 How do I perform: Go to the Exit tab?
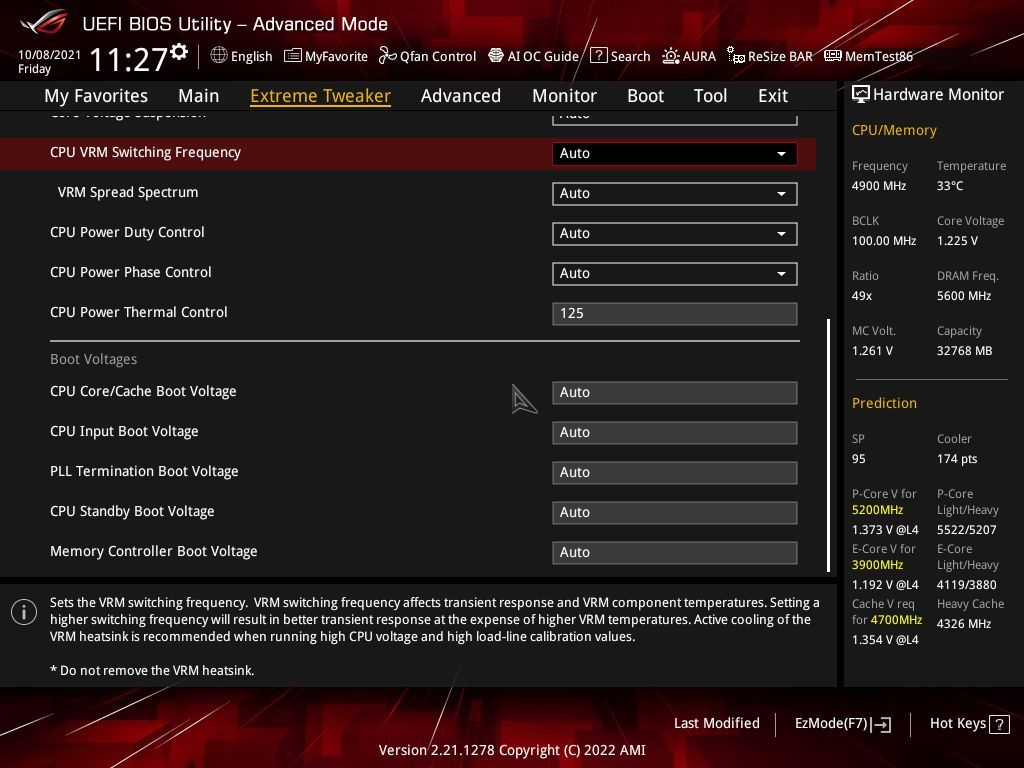point(773,96)
